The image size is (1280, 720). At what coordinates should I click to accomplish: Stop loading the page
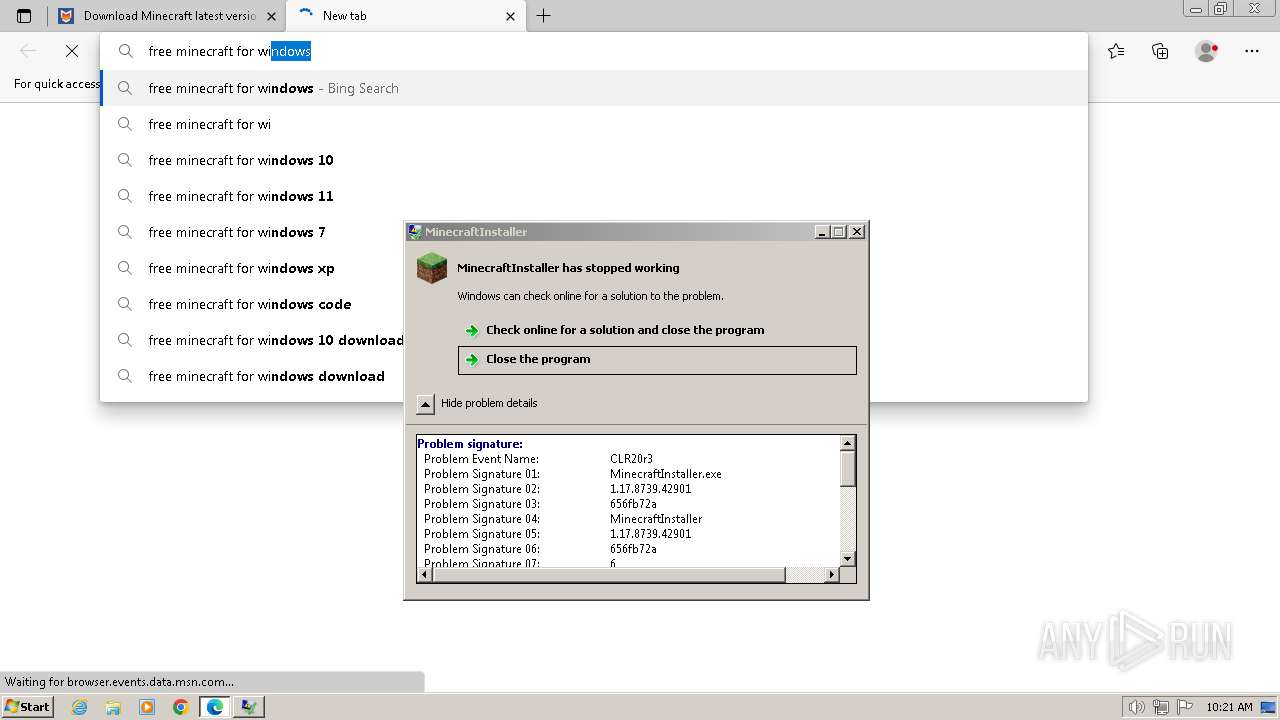click(x=72, y=51)
